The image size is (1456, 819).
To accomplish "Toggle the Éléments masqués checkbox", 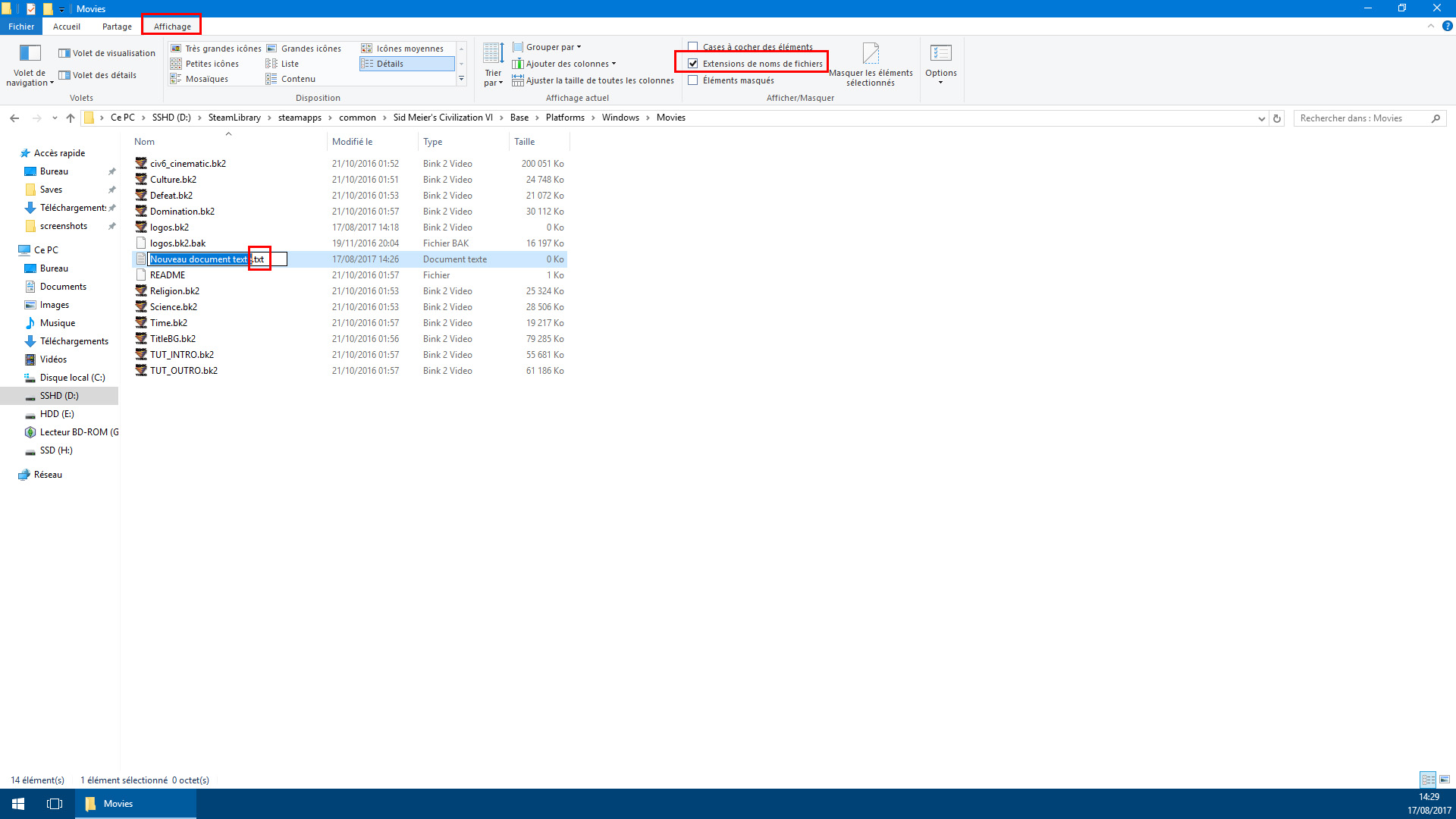I will point(693,80).
